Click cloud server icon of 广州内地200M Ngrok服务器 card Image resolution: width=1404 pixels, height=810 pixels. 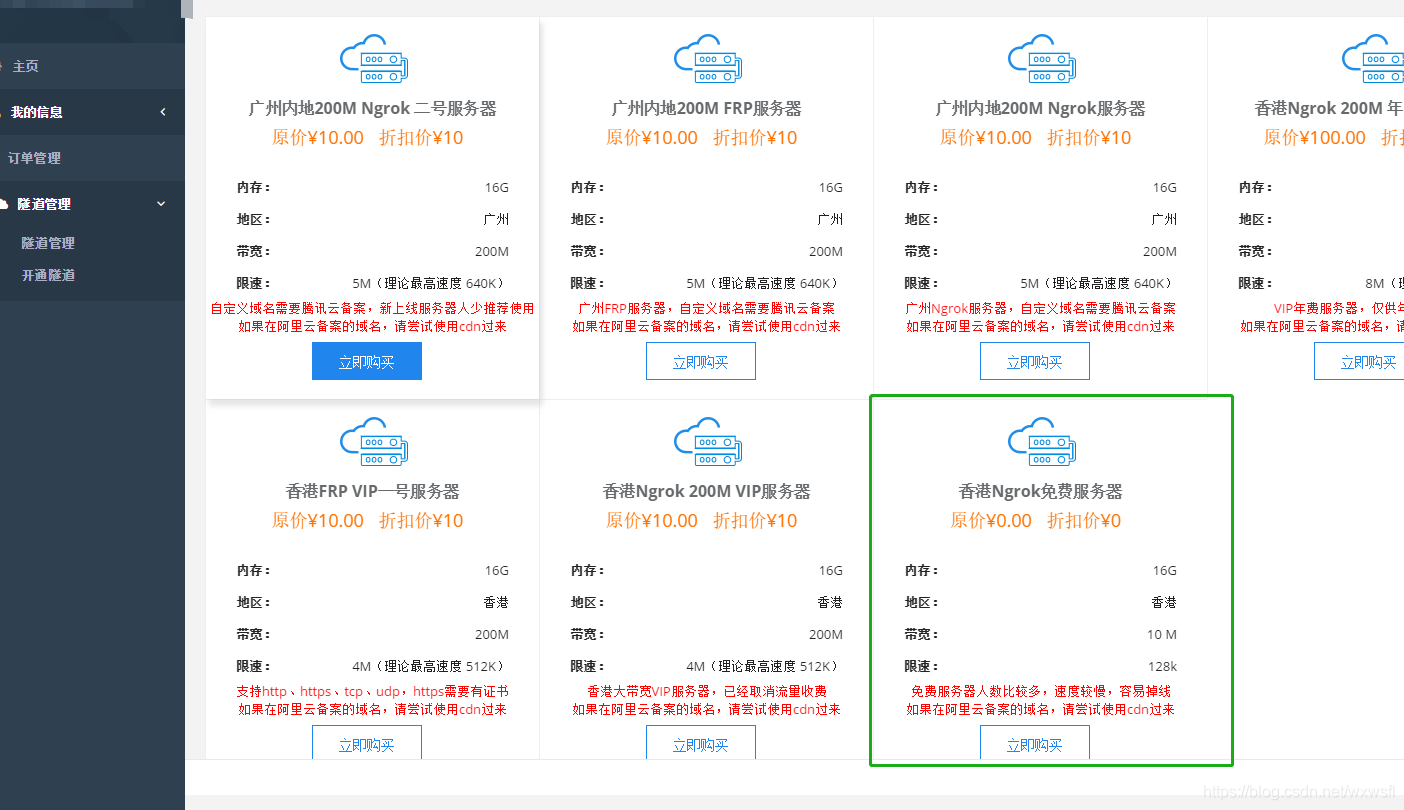(x=1041, y=59)
